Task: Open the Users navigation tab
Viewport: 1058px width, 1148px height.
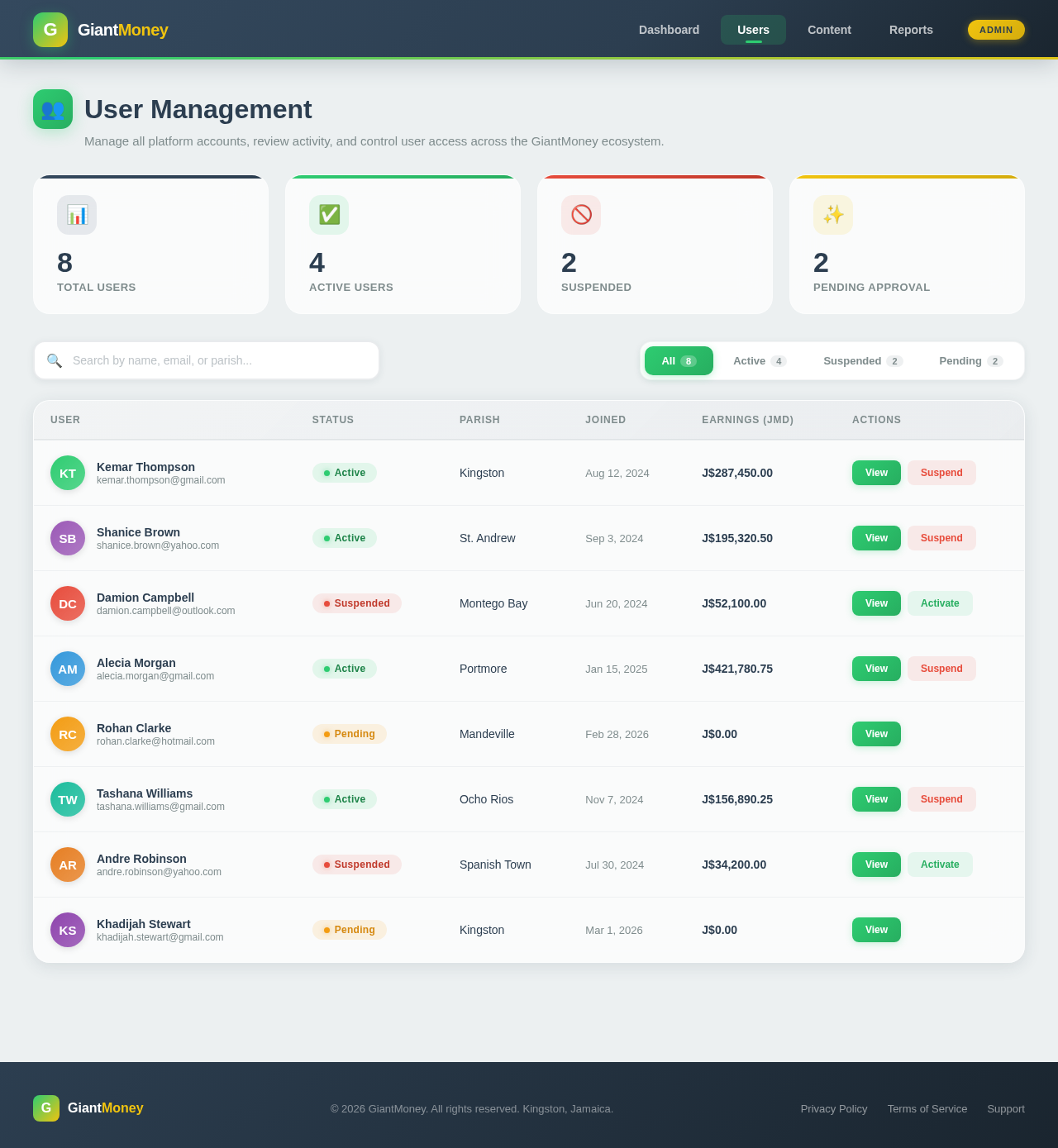Action: click(753, 30)
